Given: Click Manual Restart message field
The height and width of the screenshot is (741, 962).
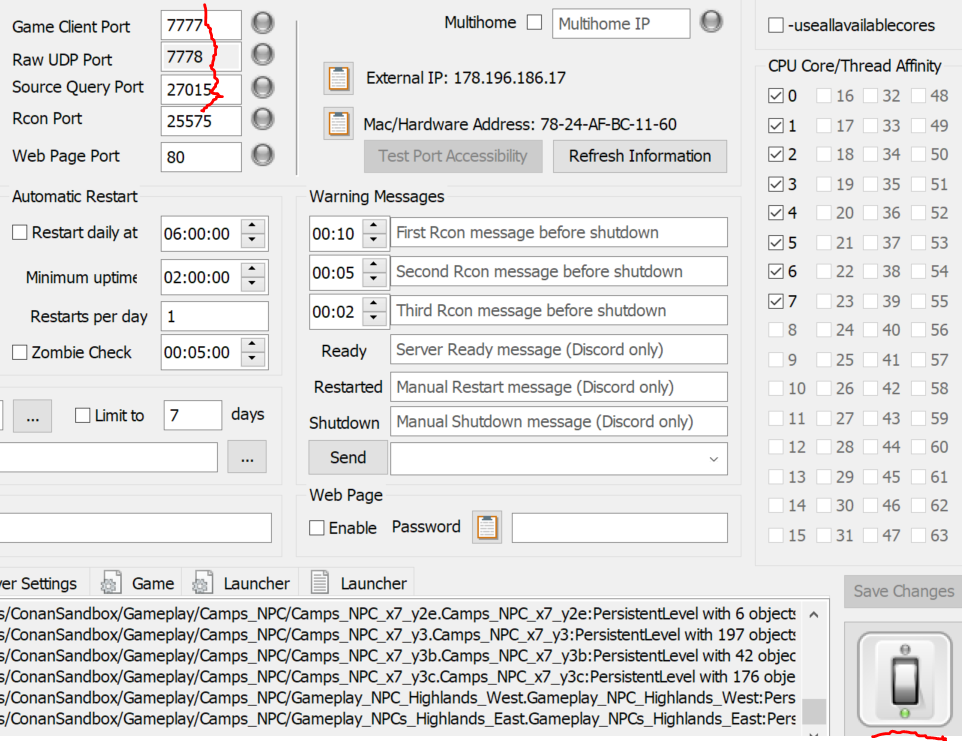Looking at the screenshot, I should (x=559, y=387).
